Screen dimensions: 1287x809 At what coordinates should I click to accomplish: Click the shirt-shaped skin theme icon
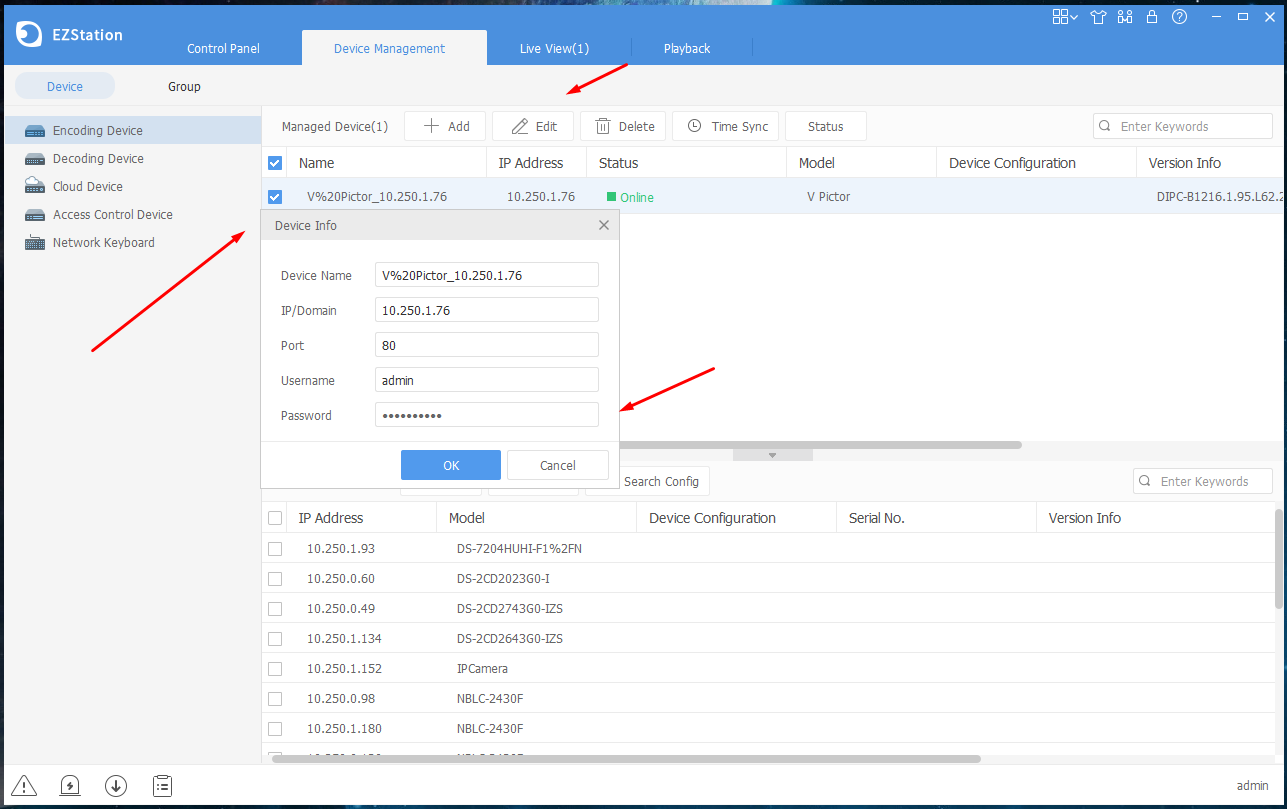coord(1099,17)
